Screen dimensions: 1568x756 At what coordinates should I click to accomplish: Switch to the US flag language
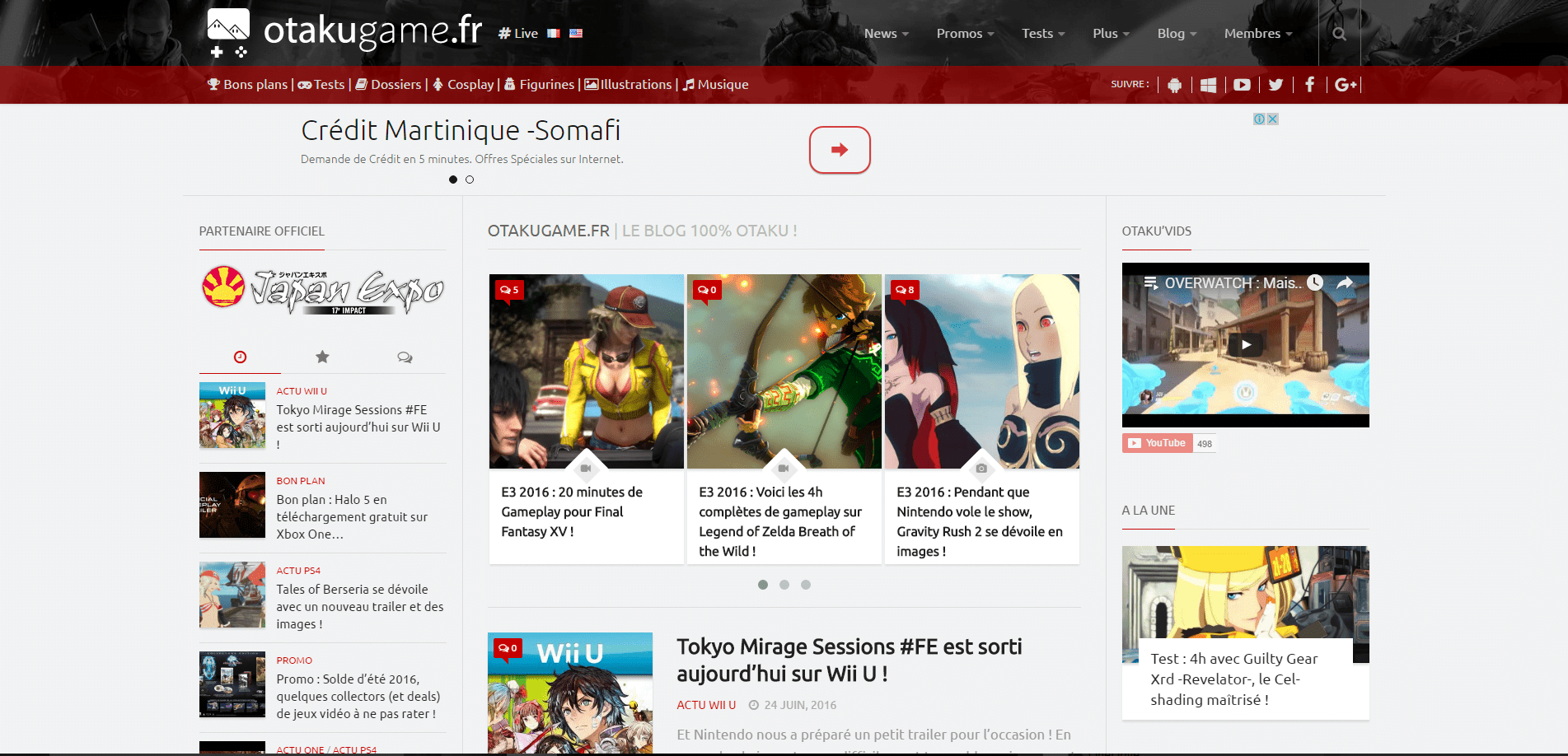pyautogui.click(x=576, y=34)
